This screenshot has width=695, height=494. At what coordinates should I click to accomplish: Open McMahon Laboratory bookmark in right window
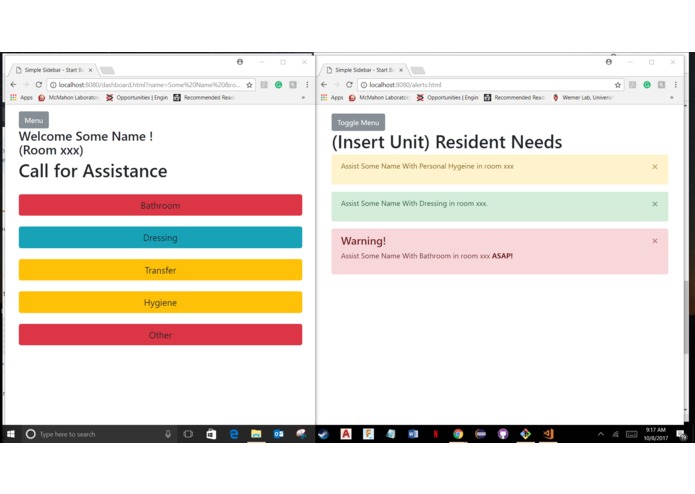[379, 97]
